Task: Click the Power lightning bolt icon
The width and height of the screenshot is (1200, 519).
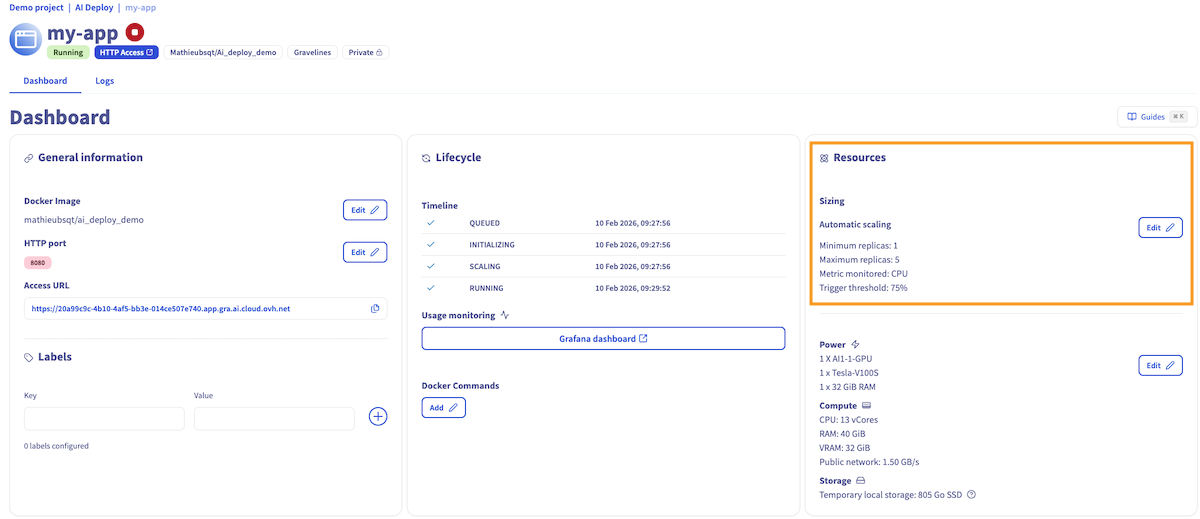Action: click(855, 345)
